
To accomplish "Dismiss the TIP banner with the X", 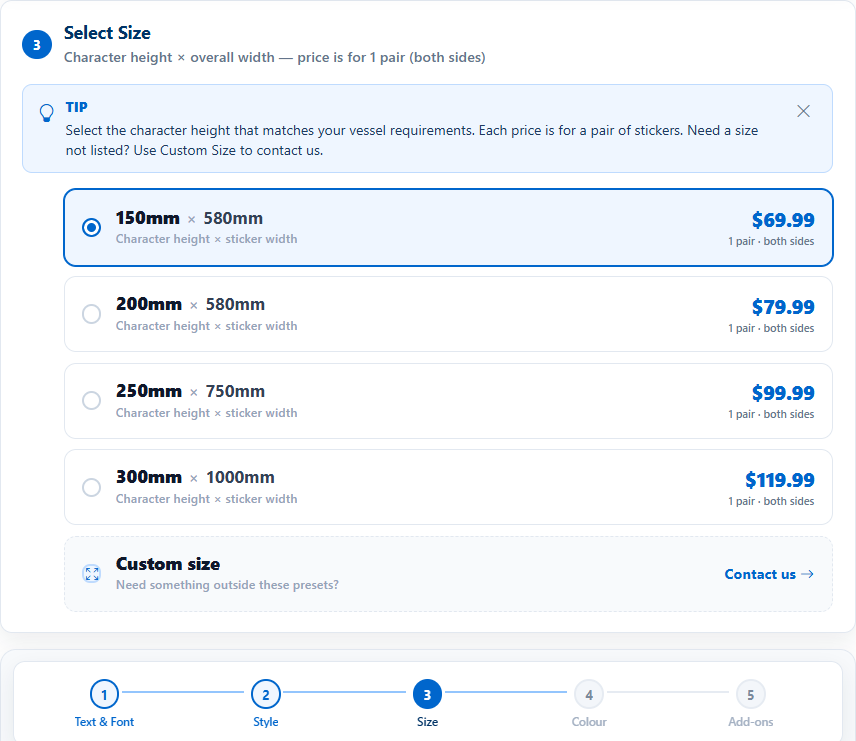I will click(x=803, y=111).
